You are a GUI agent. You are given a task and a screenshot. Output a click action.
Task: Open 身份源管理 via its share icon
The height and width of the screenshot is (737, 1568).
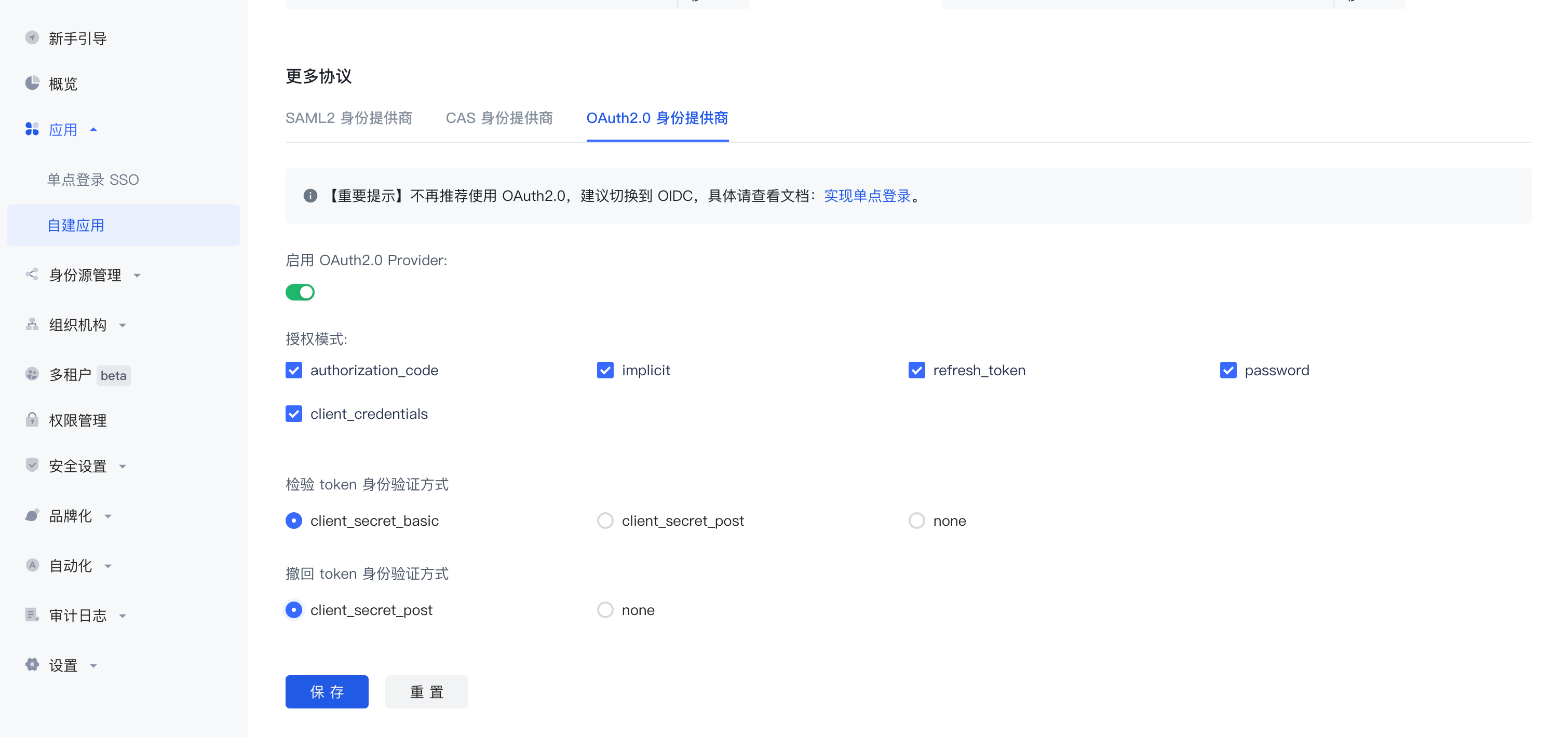pos(32,275)
